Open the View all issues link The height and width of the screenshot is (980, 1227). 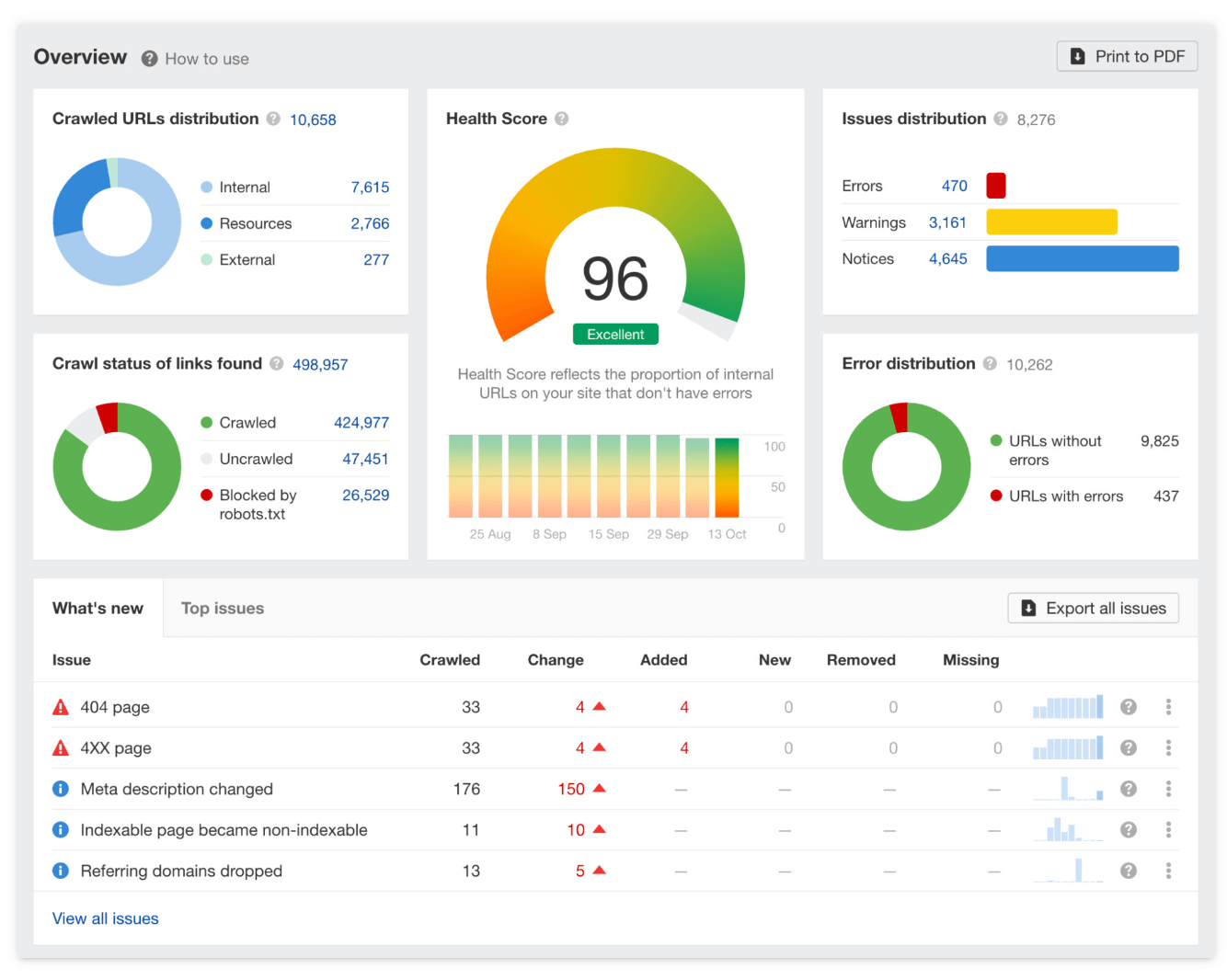(x=106, y=918)
